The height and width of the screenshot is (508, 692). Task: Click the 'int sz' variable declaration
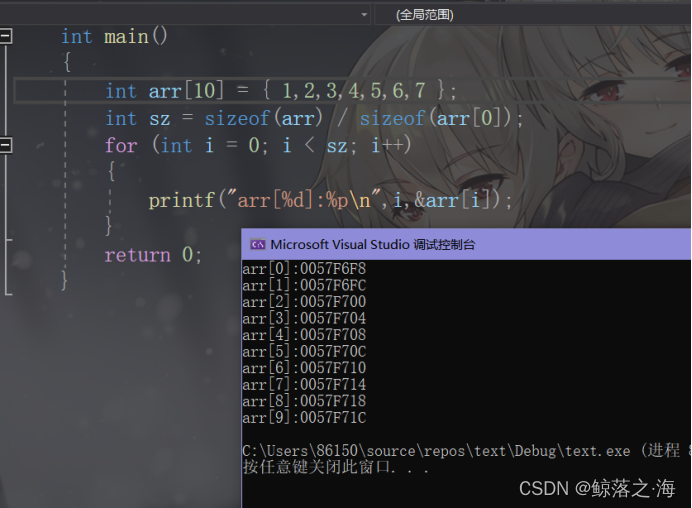138,118
